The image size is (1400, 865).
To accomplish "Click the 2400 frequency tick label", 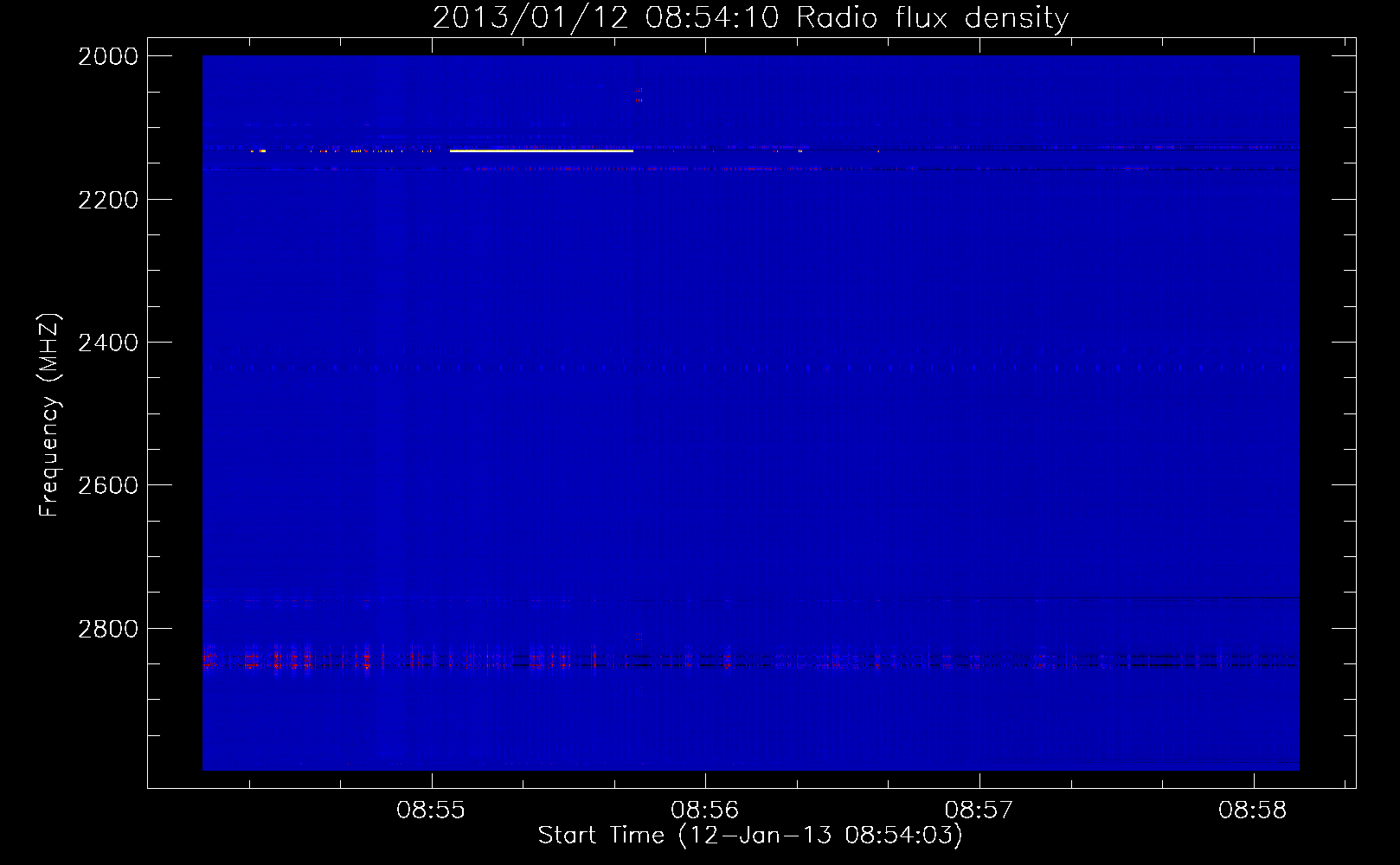I will 108,343.
